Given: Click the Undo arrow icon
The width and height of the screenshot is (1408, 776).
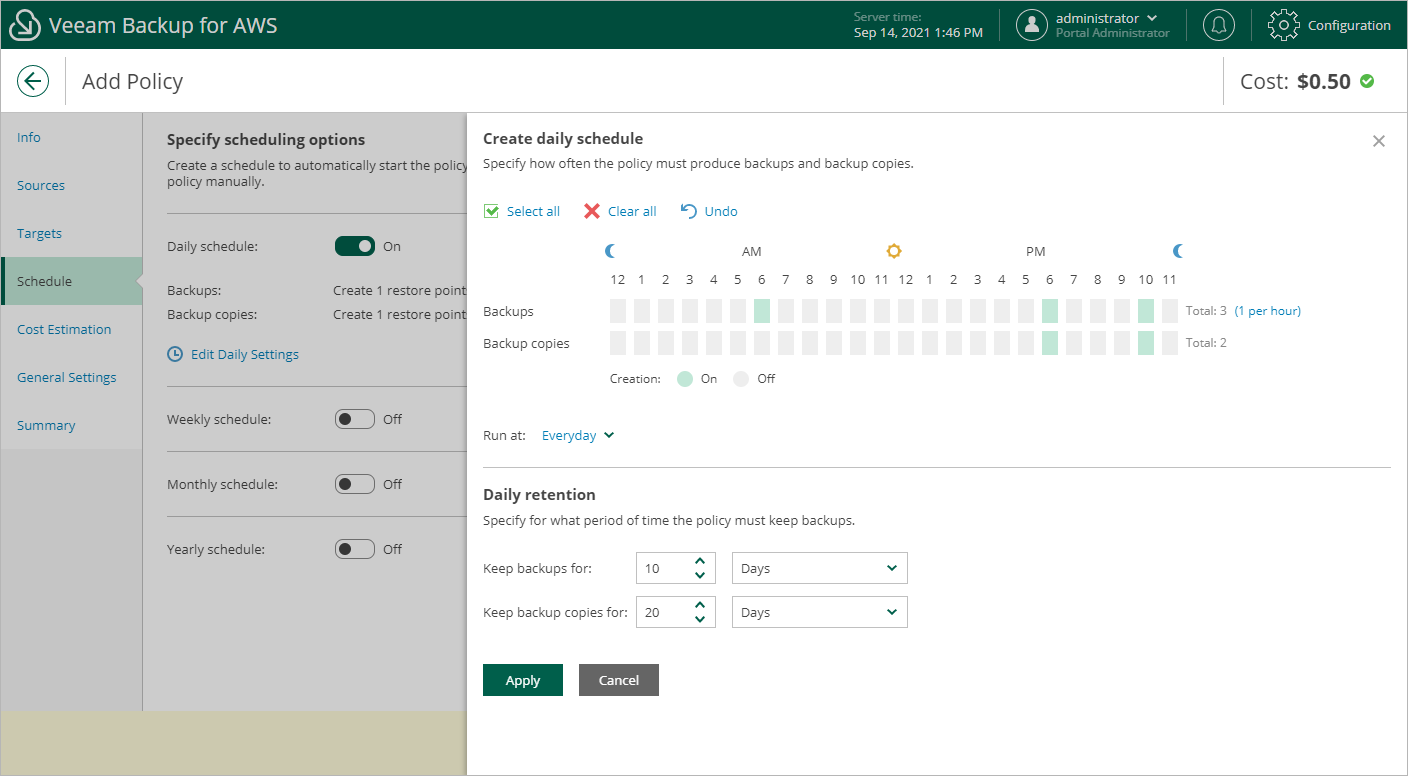Looking at the screenshot, I should [689, 211].
